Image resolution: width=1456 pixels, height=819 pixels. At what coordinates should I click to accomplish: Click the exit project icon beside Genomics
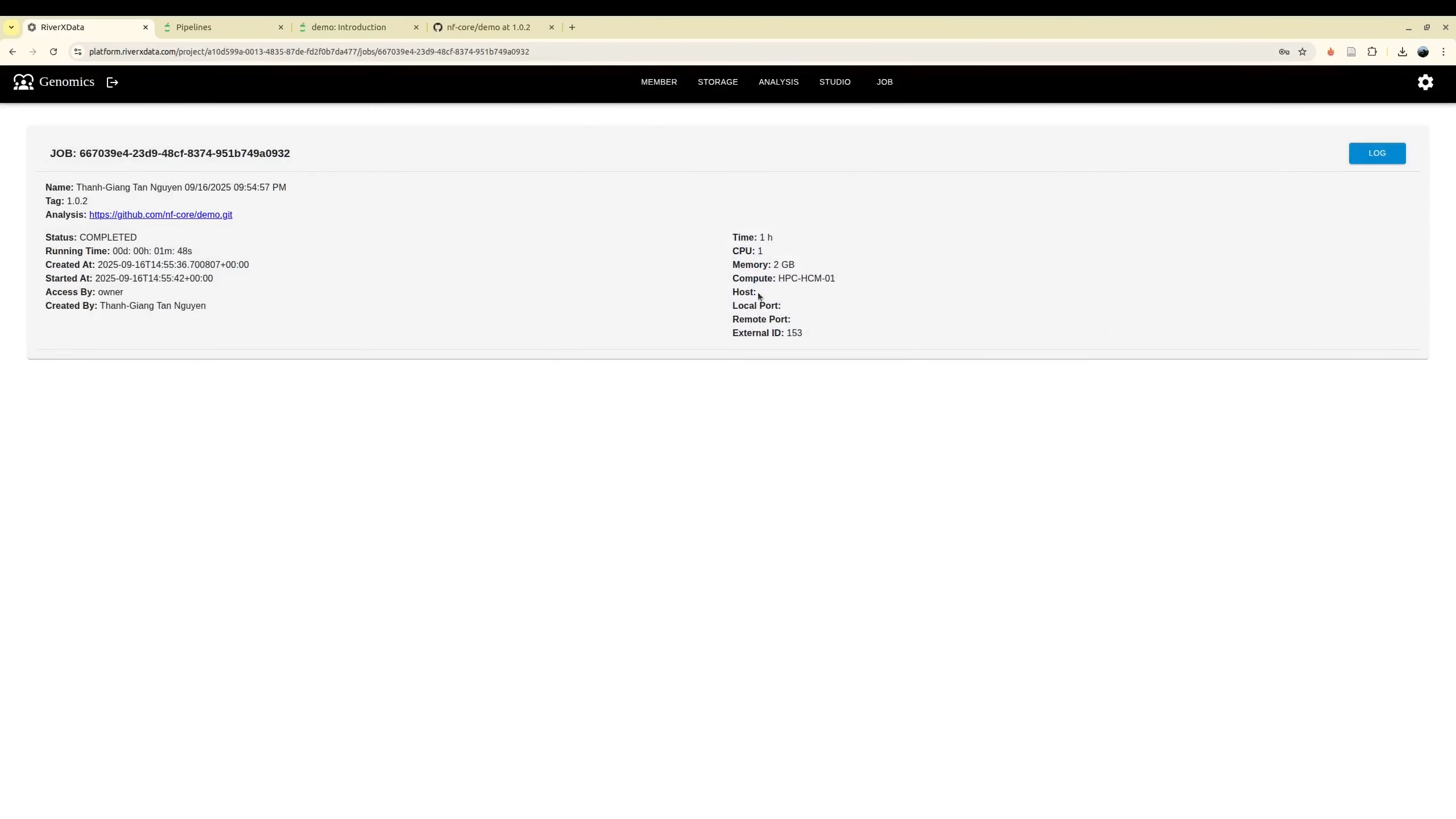click(x=113, y=82)
